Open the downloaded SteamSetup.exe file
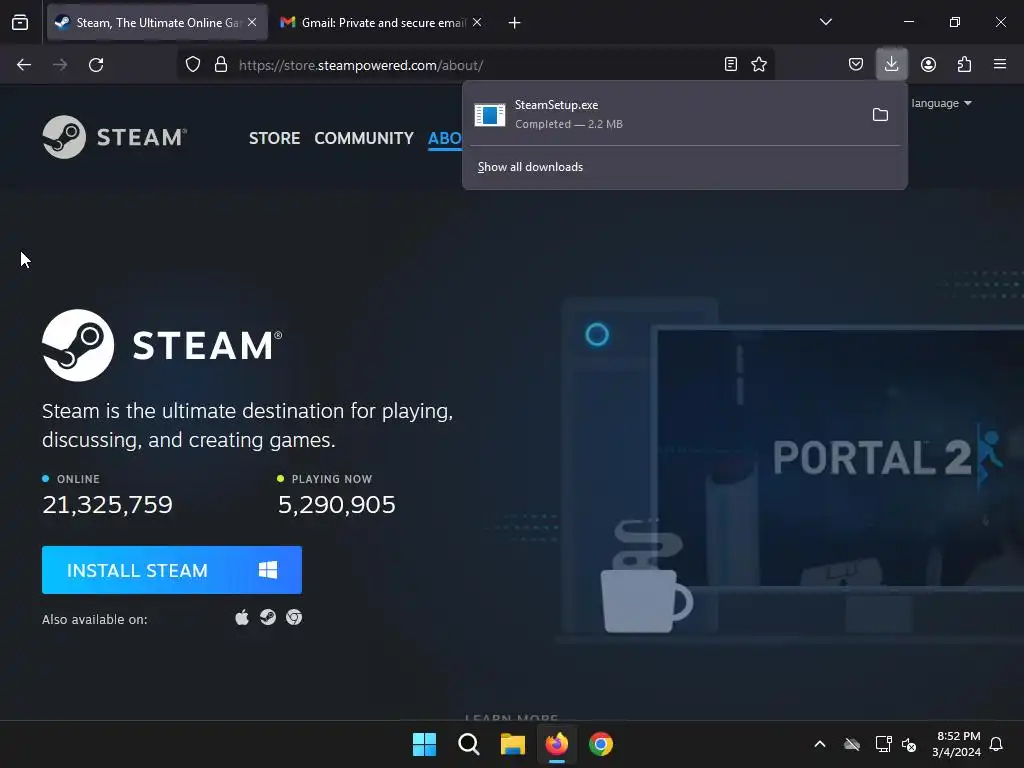This screenshot has width=1024, height=768. tap(666, 114)
